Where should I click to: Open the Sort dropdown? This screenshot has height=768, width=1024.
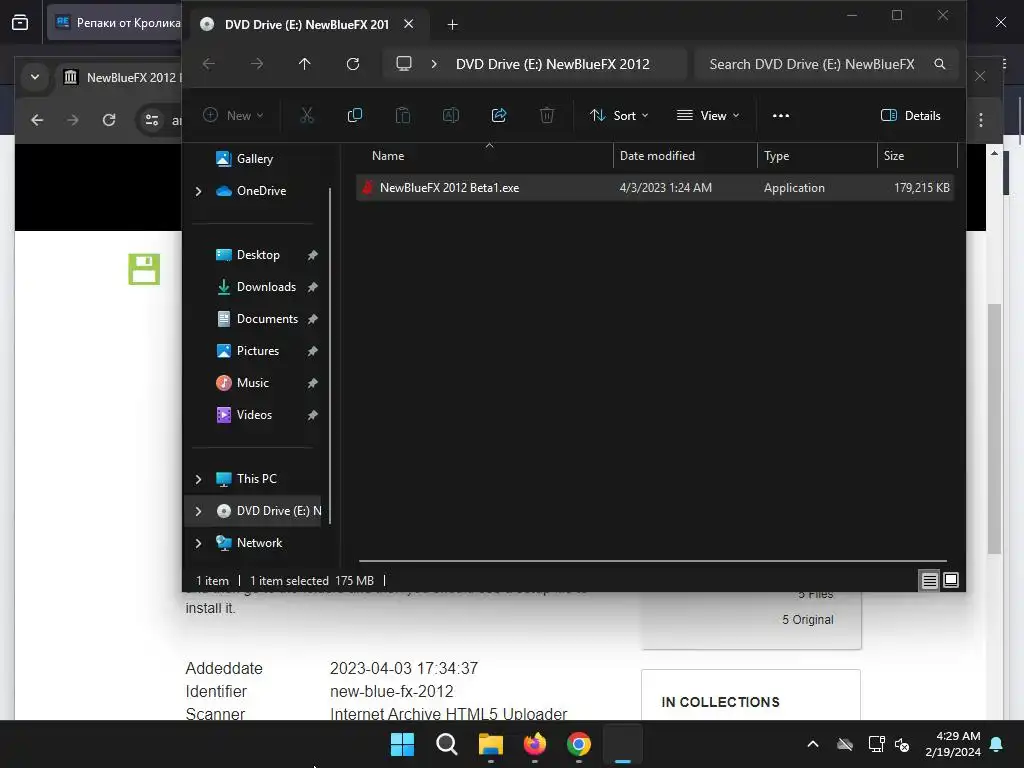618,116
